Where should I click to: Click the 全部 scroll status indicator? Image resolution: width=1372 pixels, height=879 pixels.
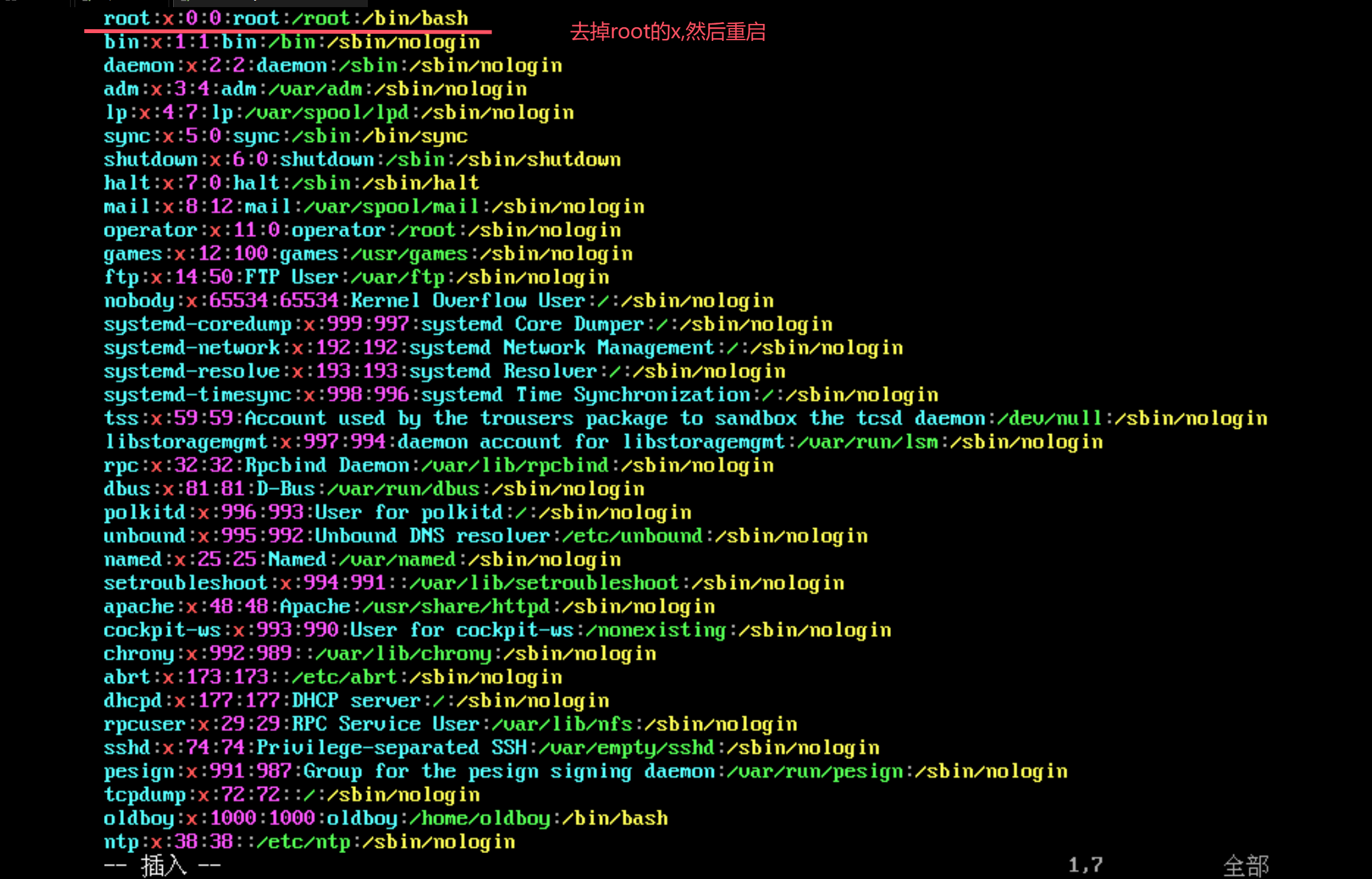[x=1245, y=865]
